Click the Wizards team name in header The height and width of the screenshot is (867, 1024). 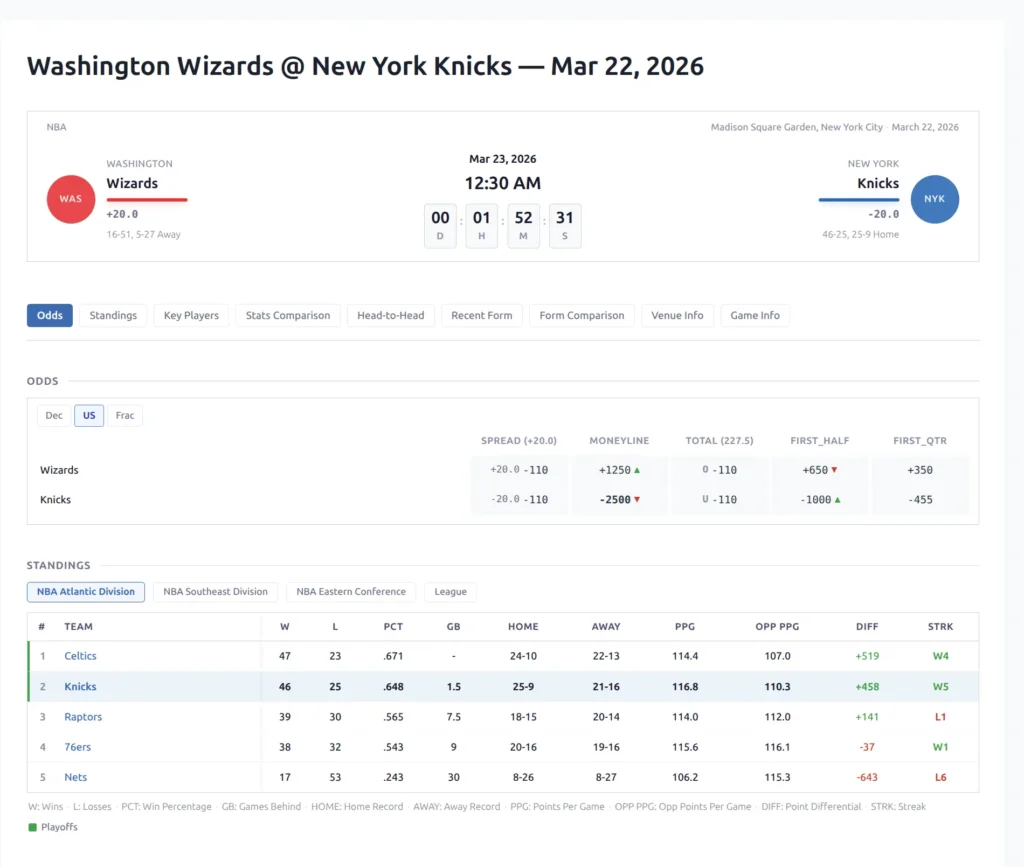pyautogui.click(x=132, y=183)
